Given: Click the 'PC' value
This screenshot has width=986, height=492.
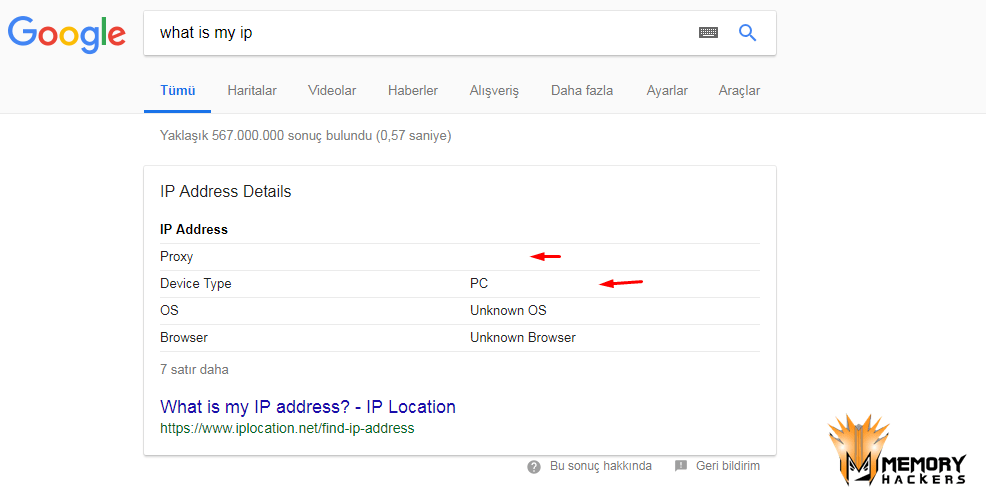Looking at the screenshot, I should (x=479, y=284).
